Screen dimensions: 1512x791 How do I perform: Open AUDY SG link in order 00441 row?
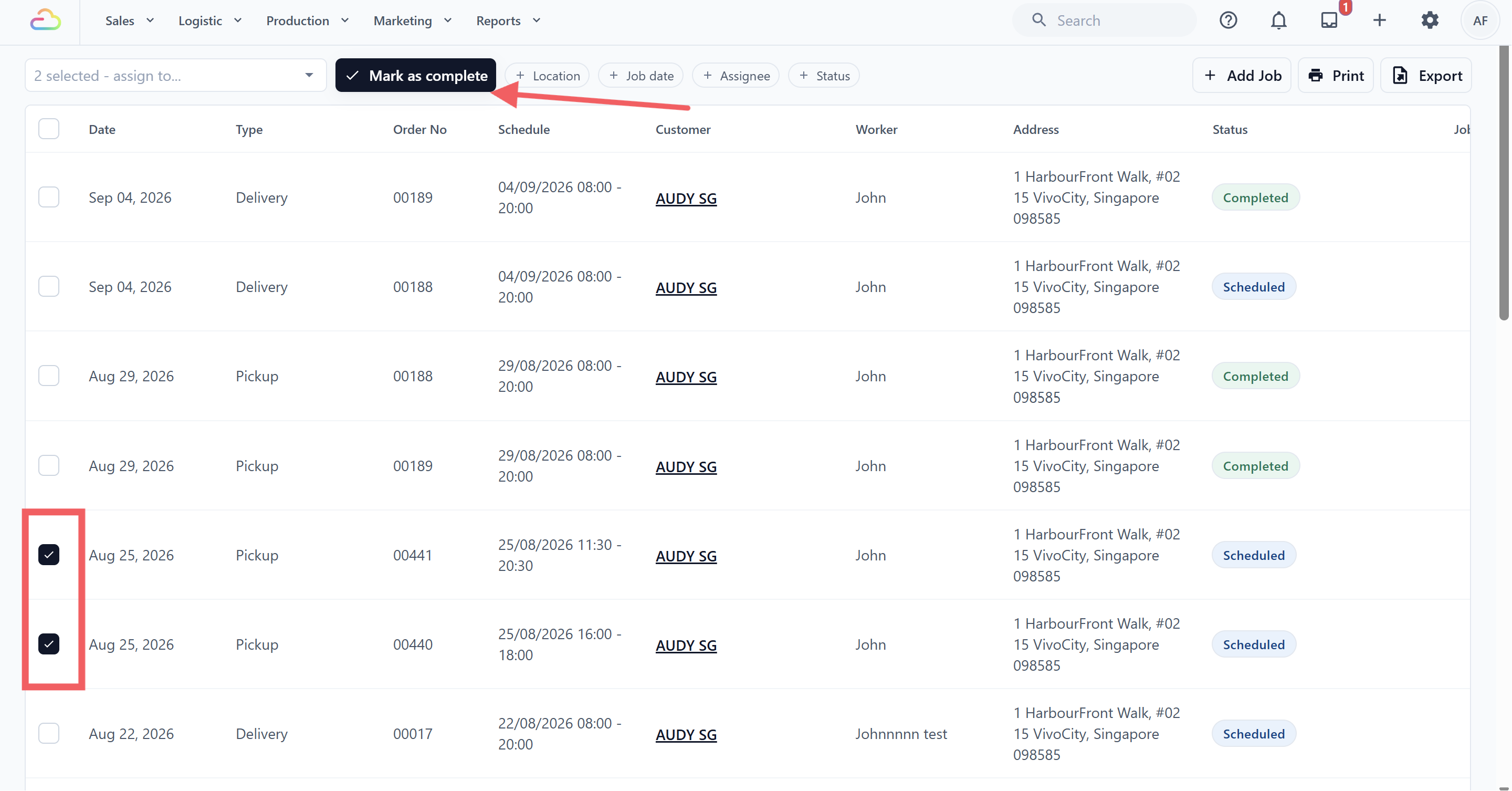[686, 556]
